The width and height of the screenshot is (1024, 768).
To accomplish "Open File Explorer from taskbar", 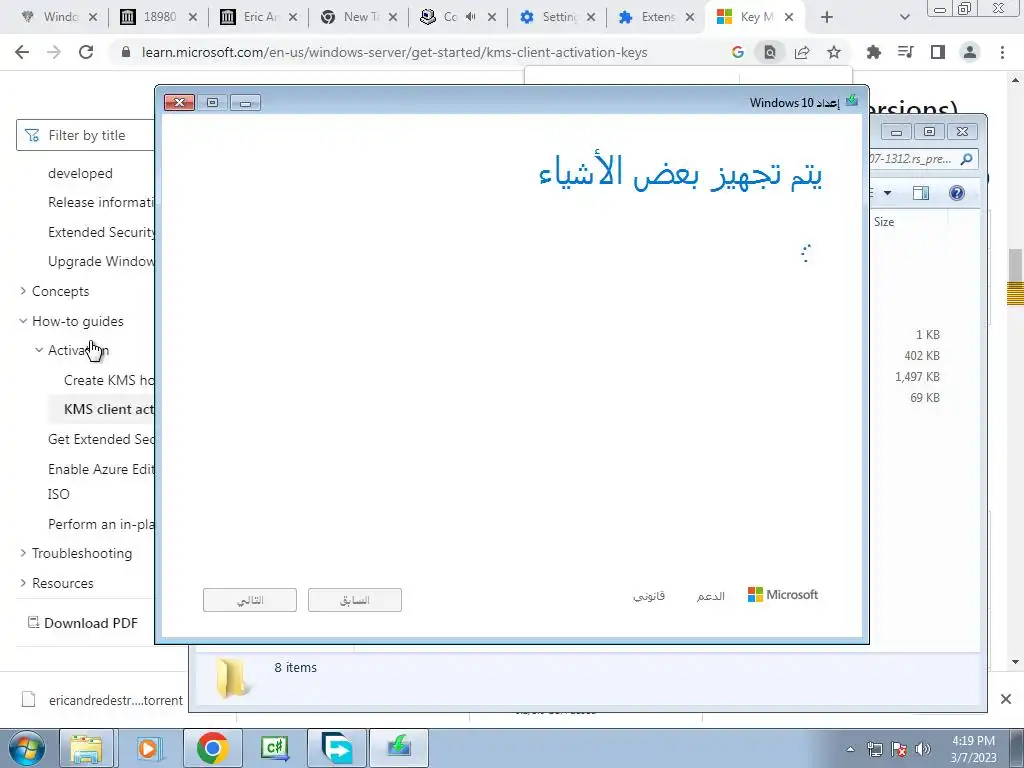I will coord(87,748).
